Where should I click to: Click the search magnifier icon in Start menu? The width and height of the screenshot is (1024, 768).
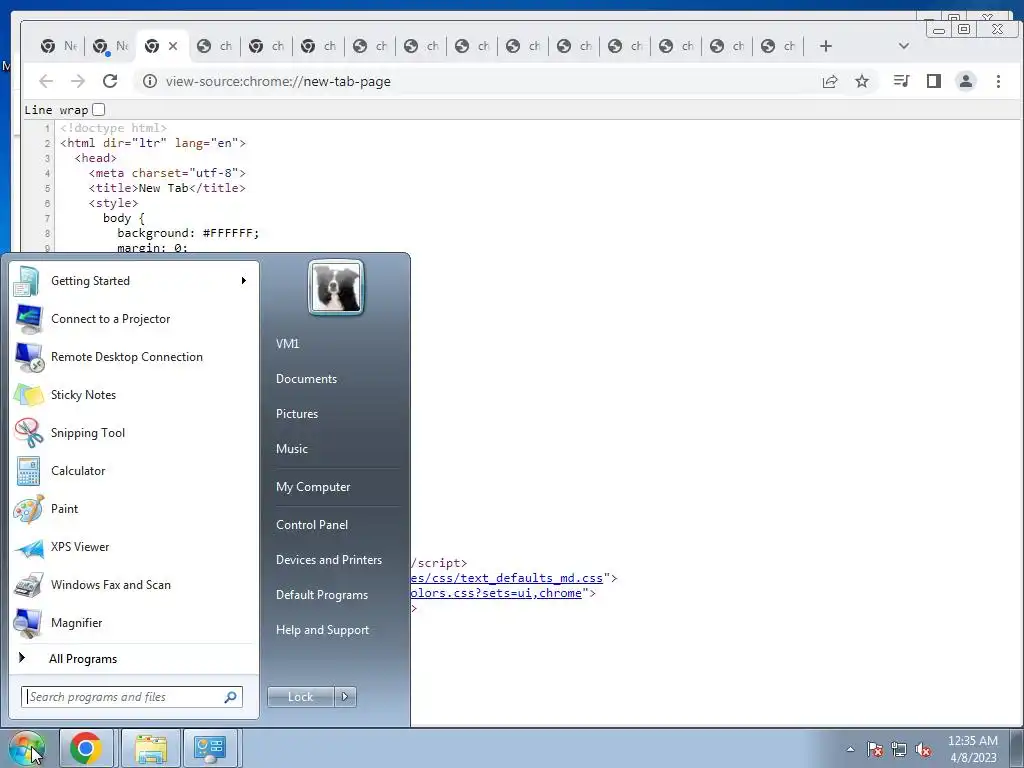tap(231, 697)
